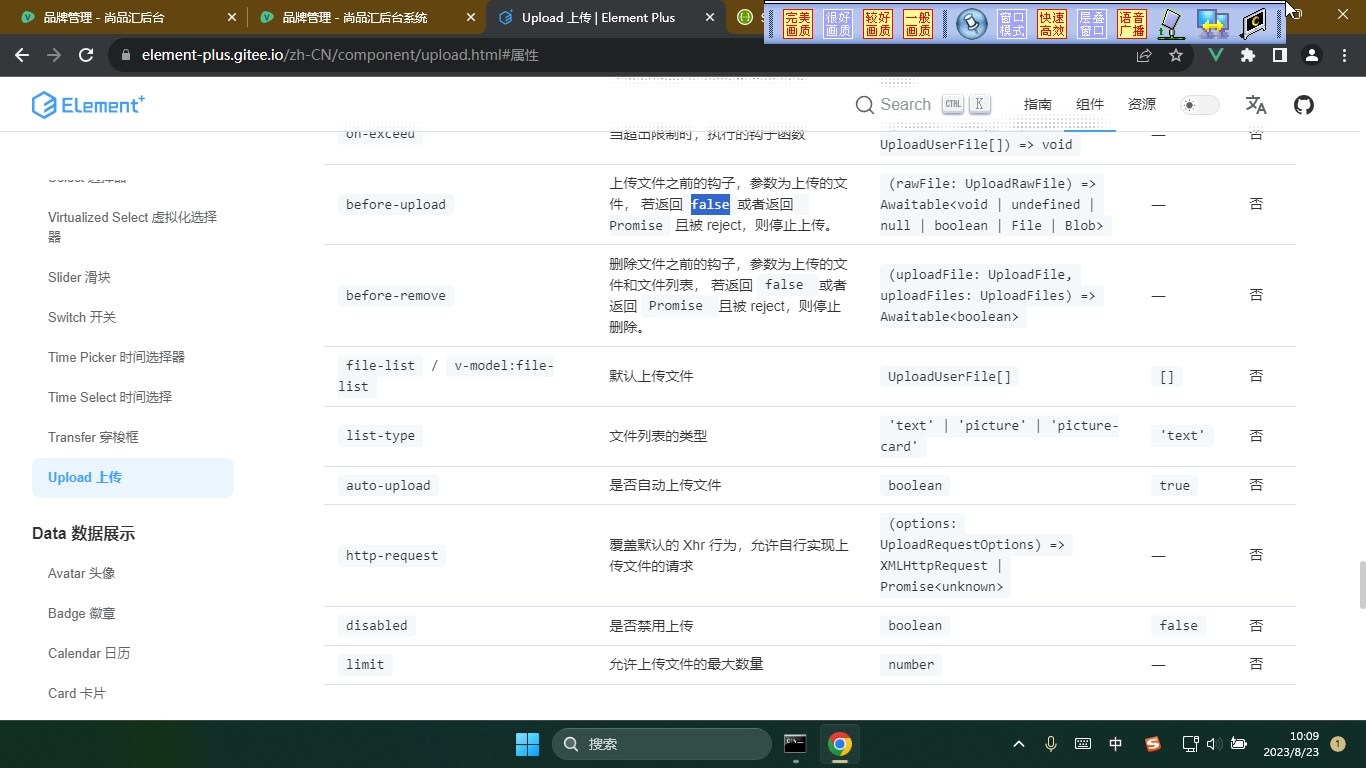1366x768 pixels.
Task: Click the Element Plus logo
Action: tap(88, 105)
